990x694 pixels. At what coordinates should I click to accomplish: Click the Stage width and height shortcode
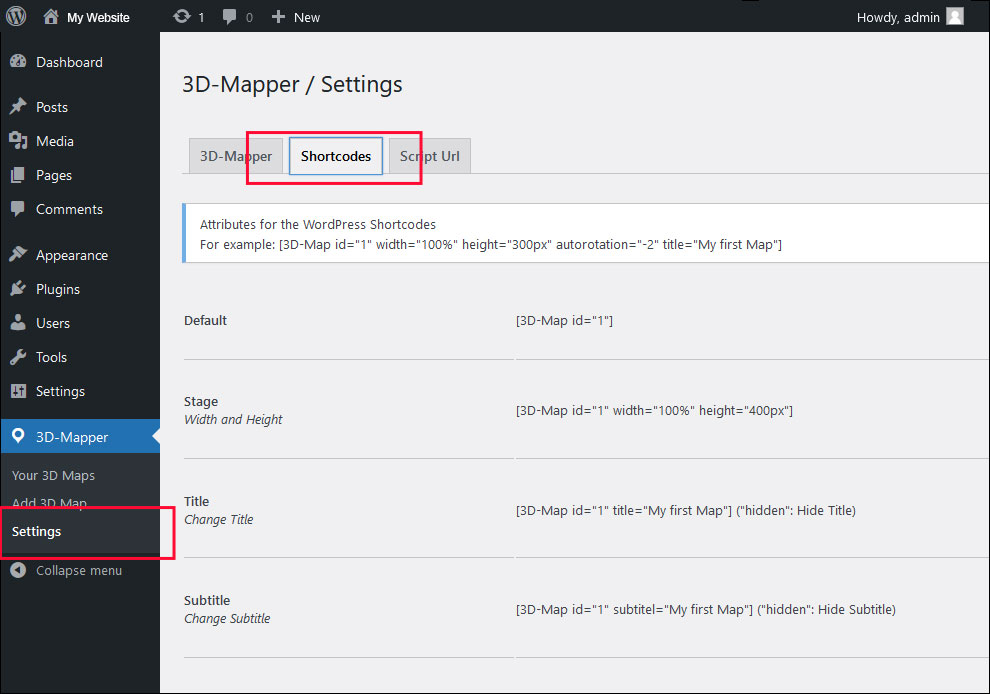coord(654,410)
